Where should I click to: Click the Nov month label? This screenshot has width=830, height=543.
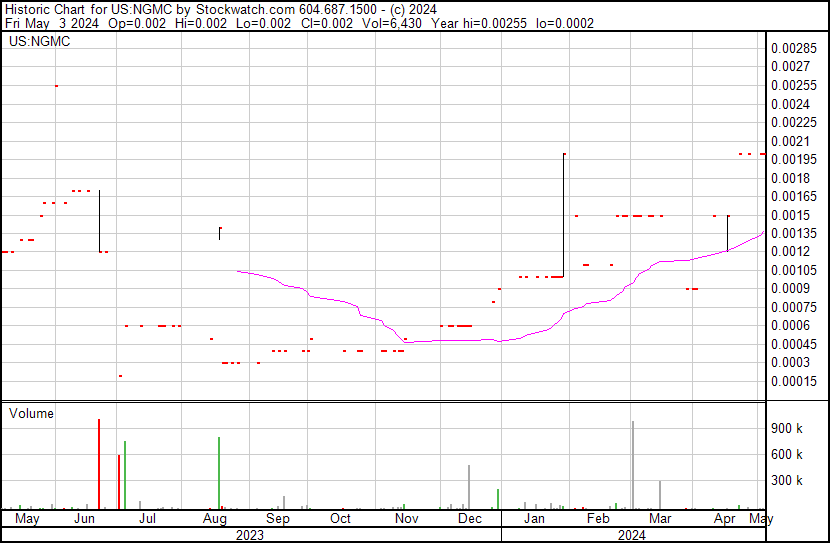[x=407, y=518]
